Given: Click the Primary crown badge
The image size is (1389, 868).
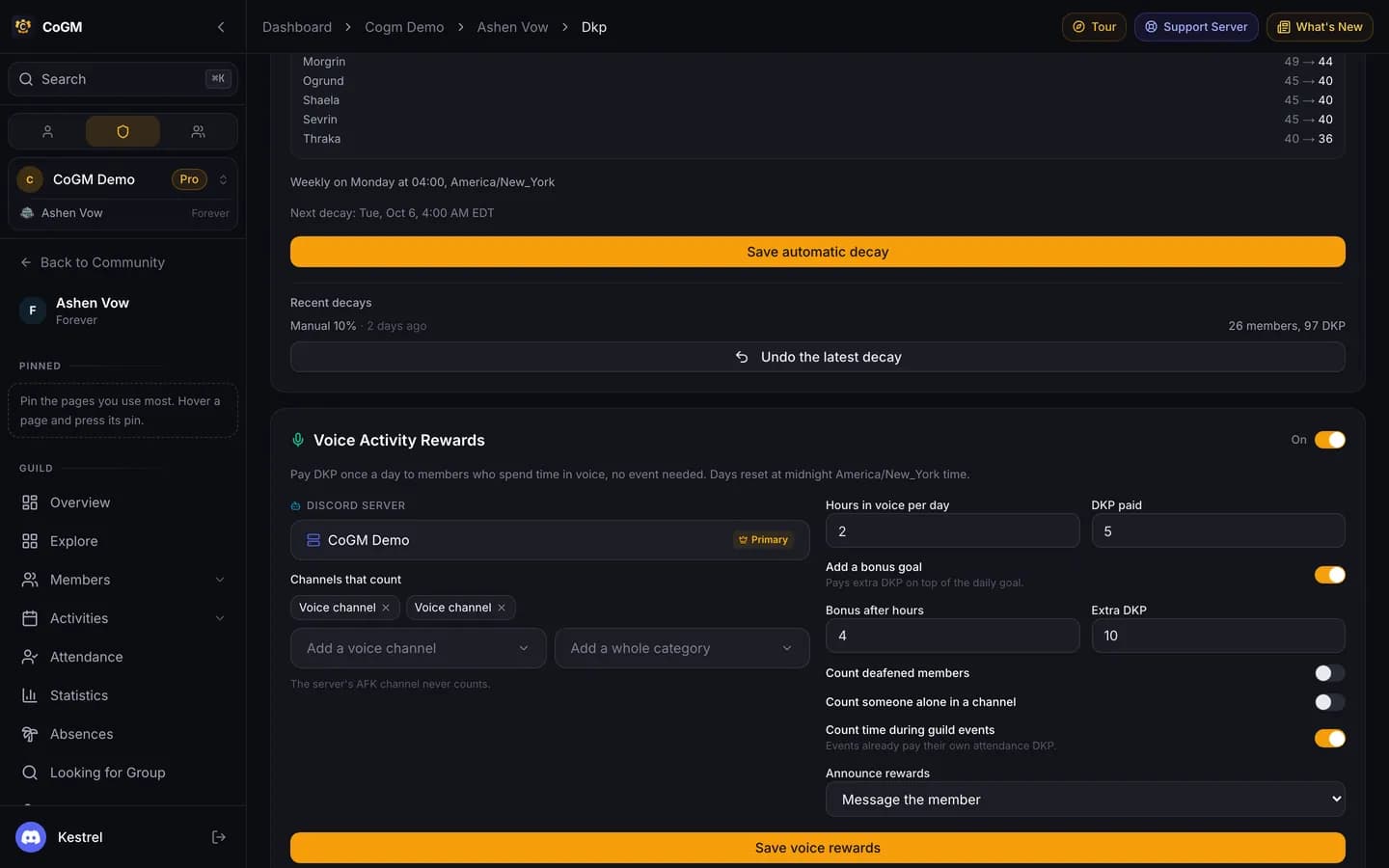Looking at the screenshot, I should pos(763,540).
